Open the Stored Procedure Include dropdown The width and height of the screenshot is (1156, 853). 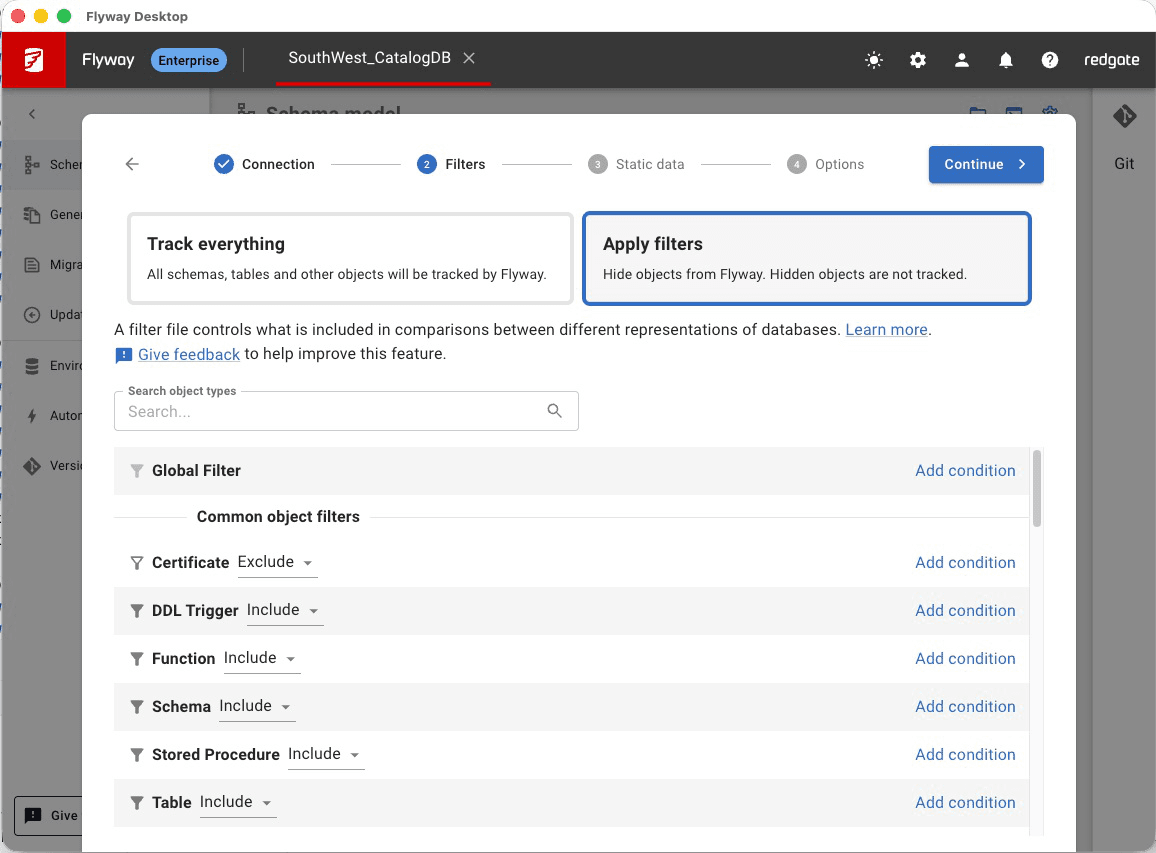(x=326, y=754)
